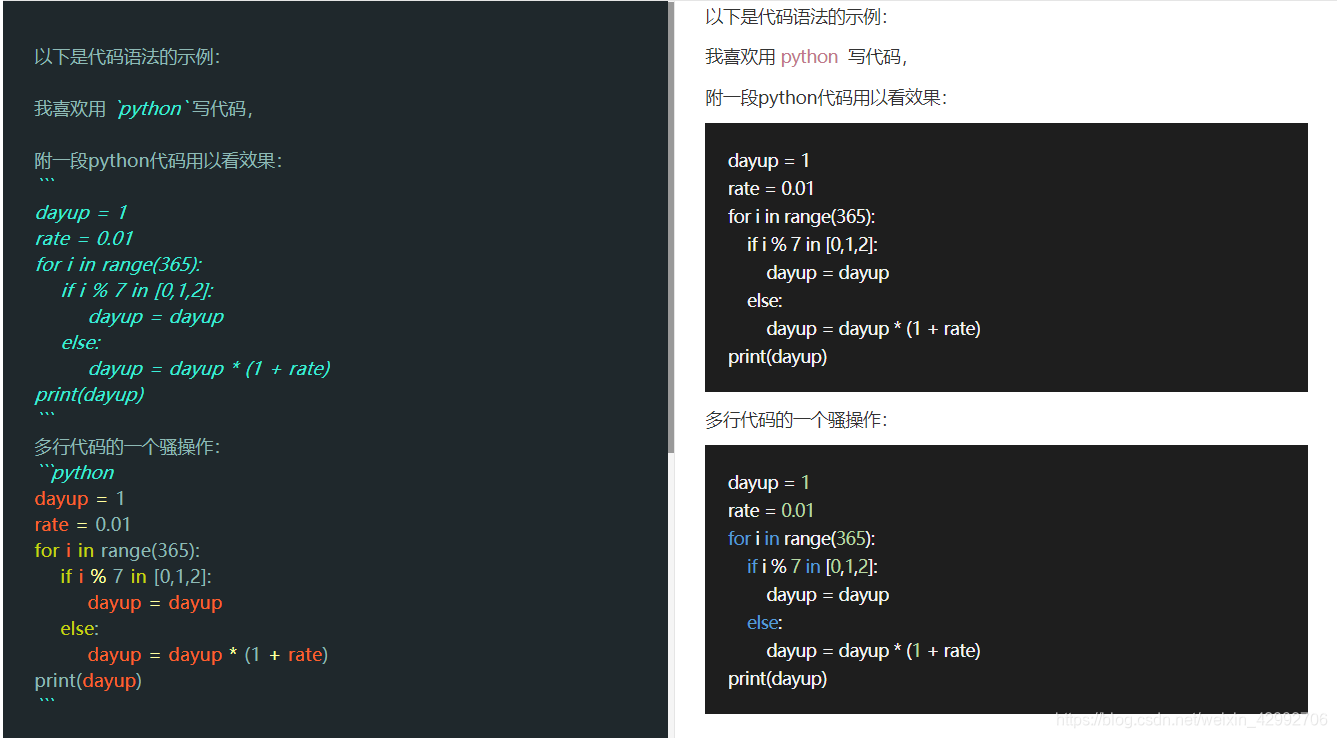Click orange 'dayup = dayup * (1 + rate)' editor line
1337x738 pixels.
point(208,655)
